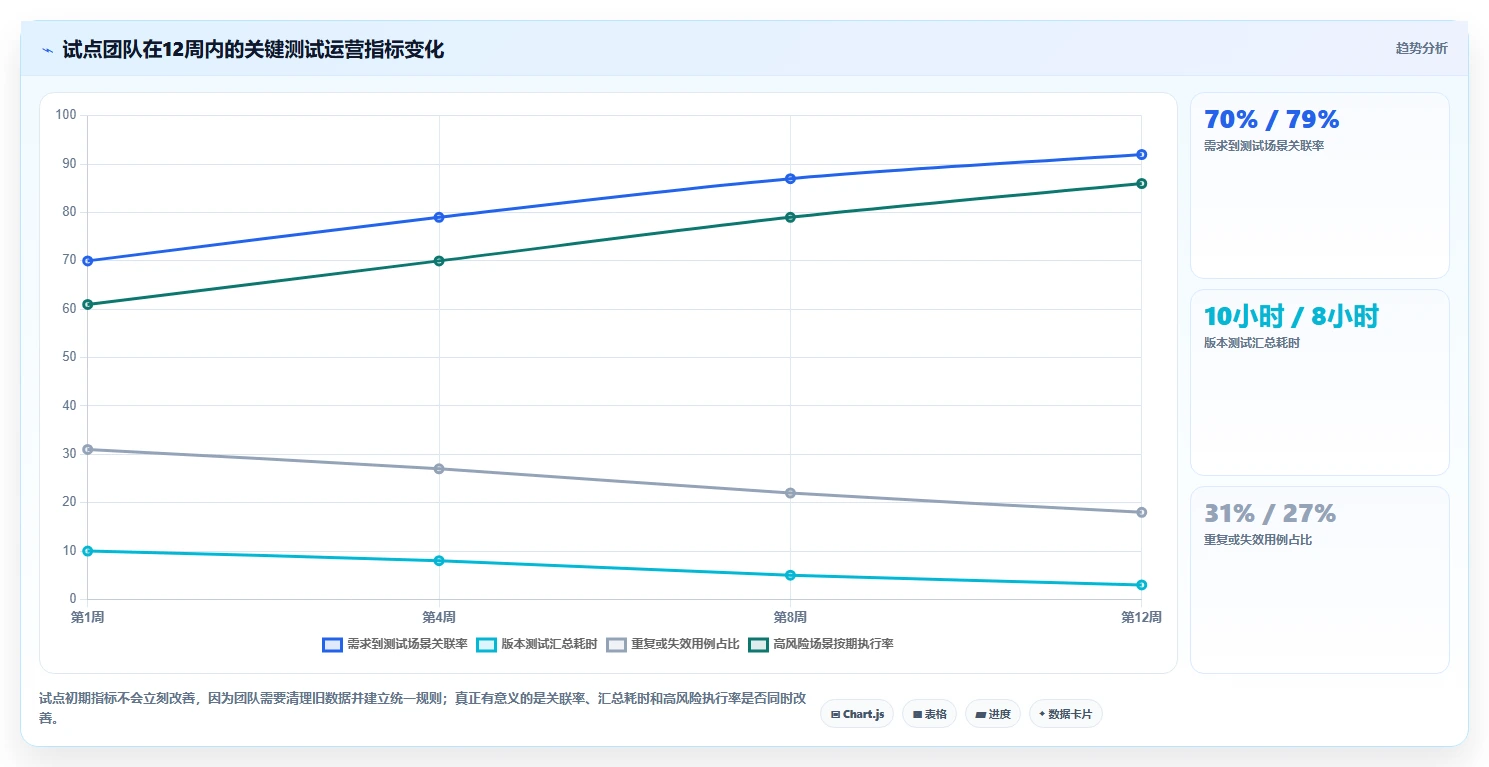Click the 第1周 x-axis label
The height and width of the screenshot is (767, 1489).
click(x=88, y=617)
